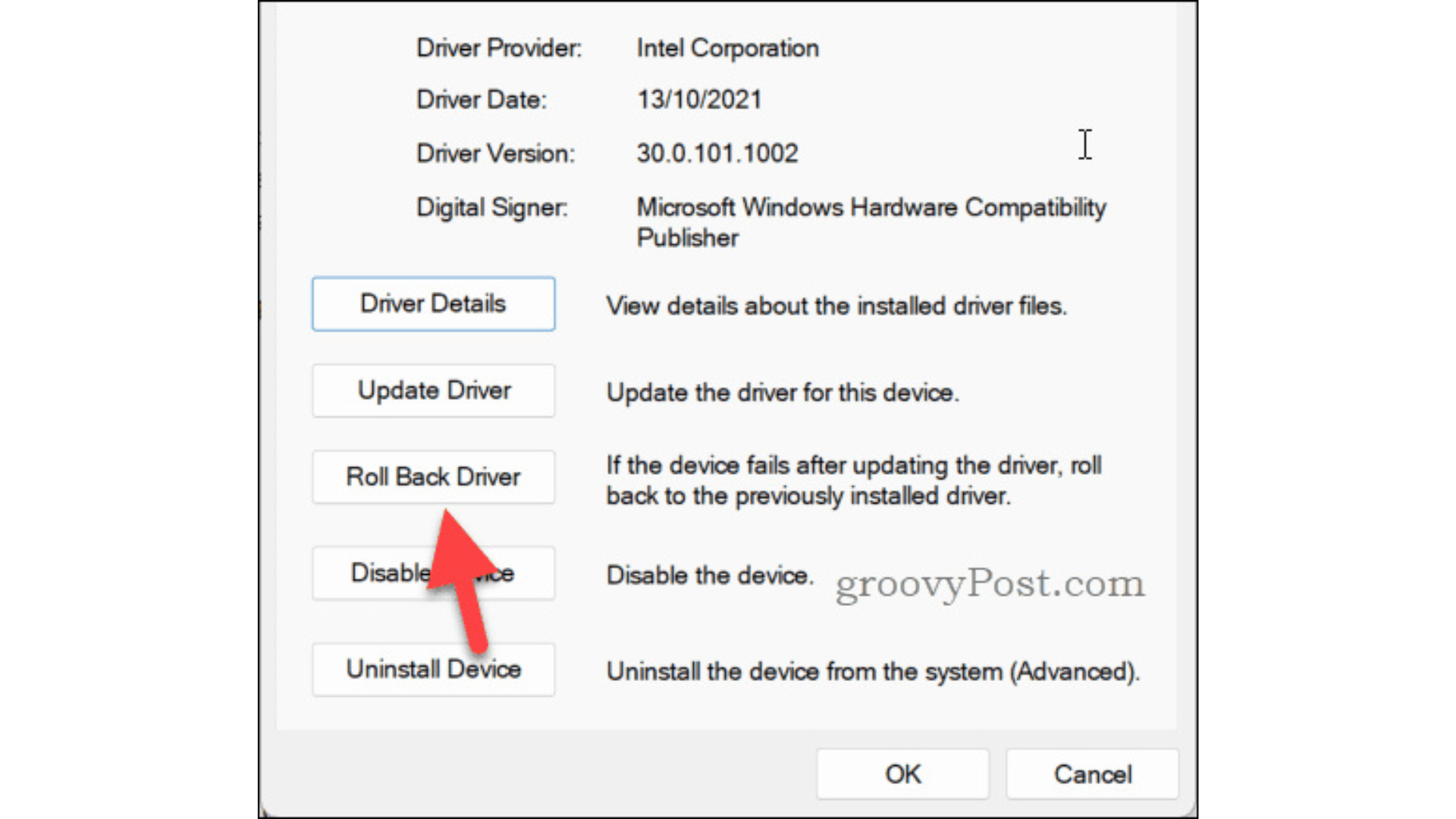Dismiss the dialog with Cancel
This screenshot has width=1456, height=819.
pos(1092,773)
